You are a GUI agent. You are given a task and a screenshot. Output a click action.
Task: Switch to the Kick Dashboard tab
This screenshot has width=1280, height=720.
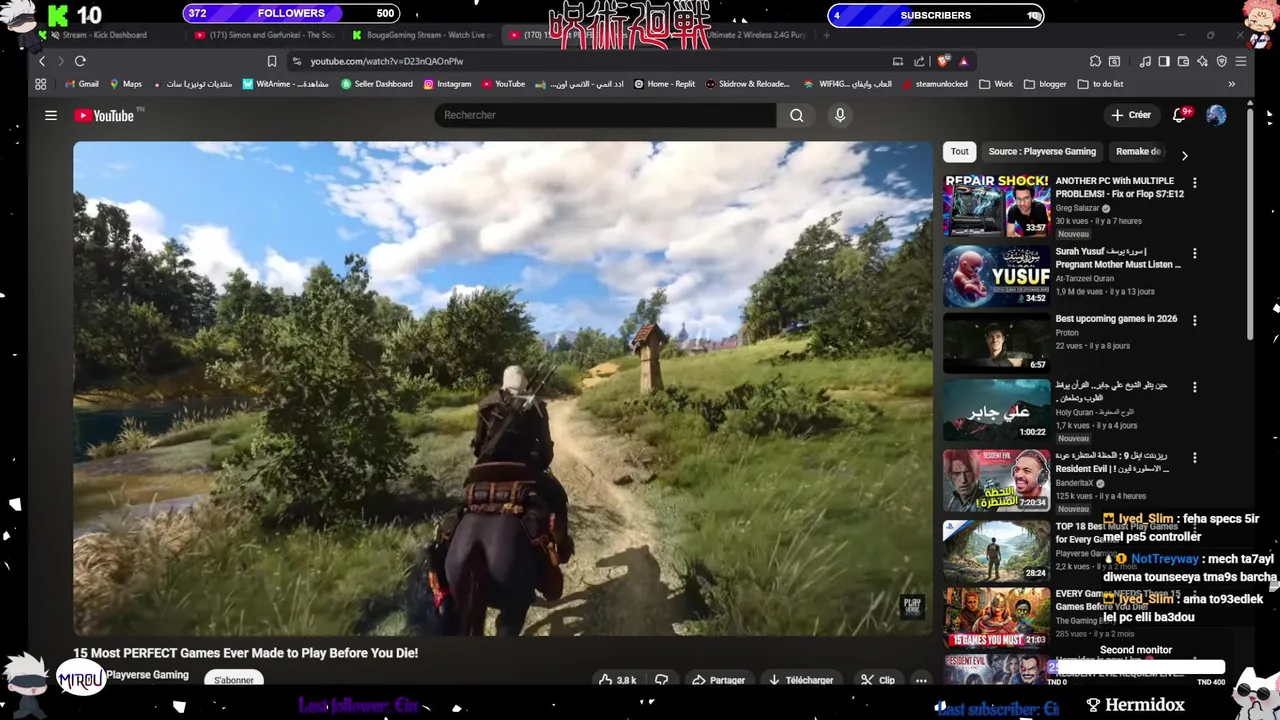coord(104,35)
